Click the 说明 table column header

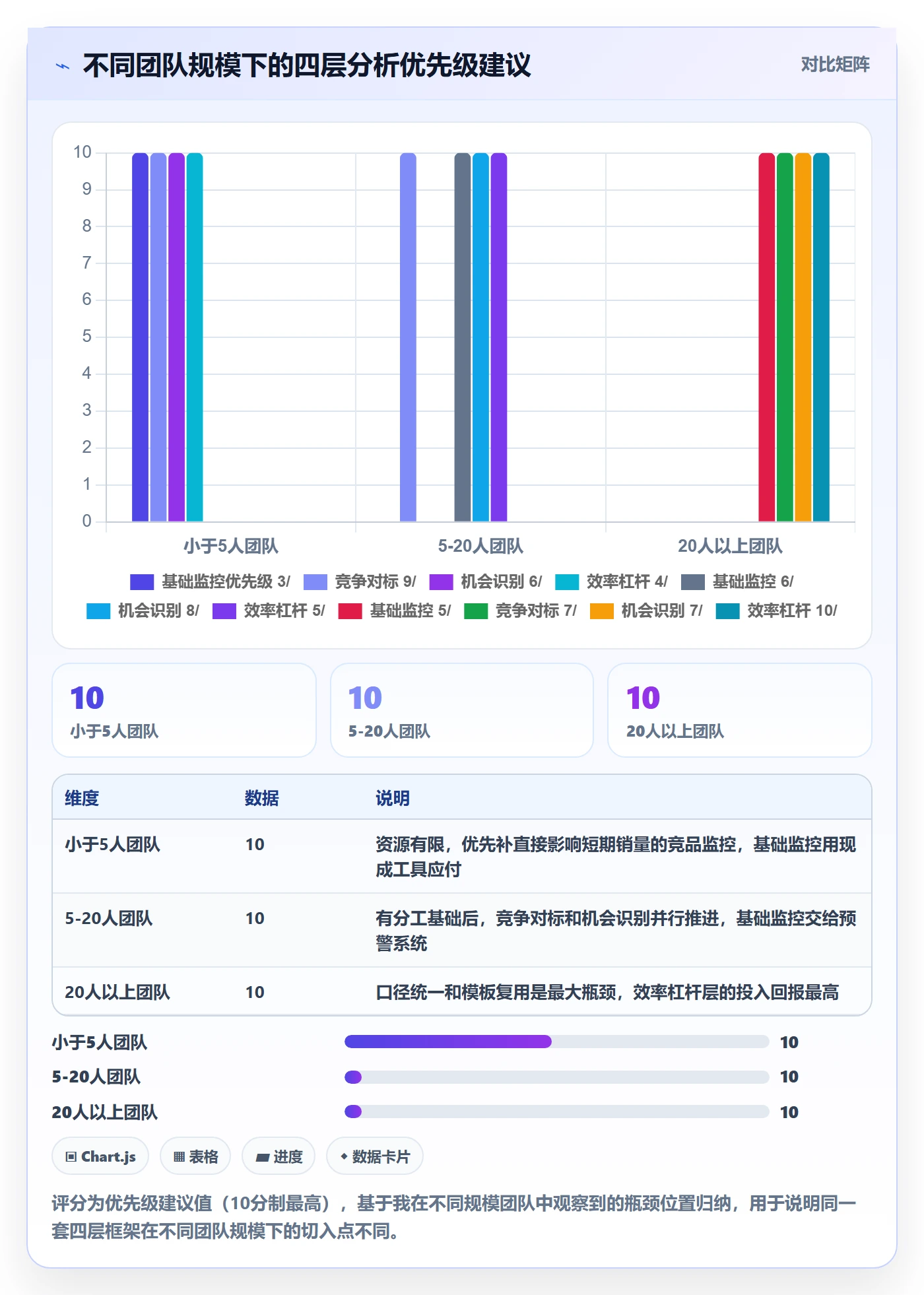click(x=393, y=798)
